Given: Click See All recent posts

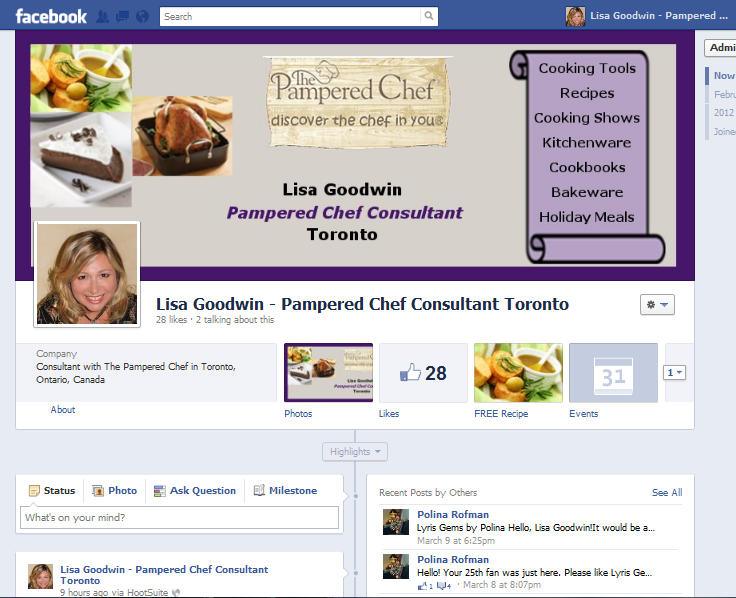Looking at the screenshot, I should (x=667, y=492).
